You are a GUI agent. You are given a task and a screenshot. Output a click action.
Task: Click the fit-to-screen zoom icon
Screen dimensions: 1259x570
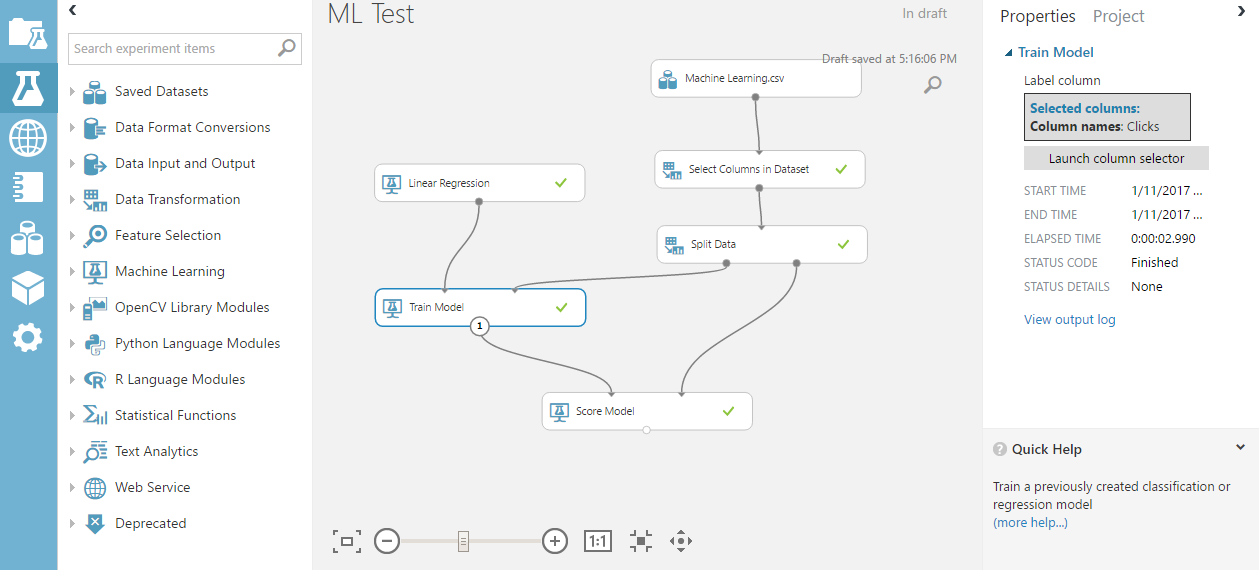pyautogui.click(x=346, y=541)
